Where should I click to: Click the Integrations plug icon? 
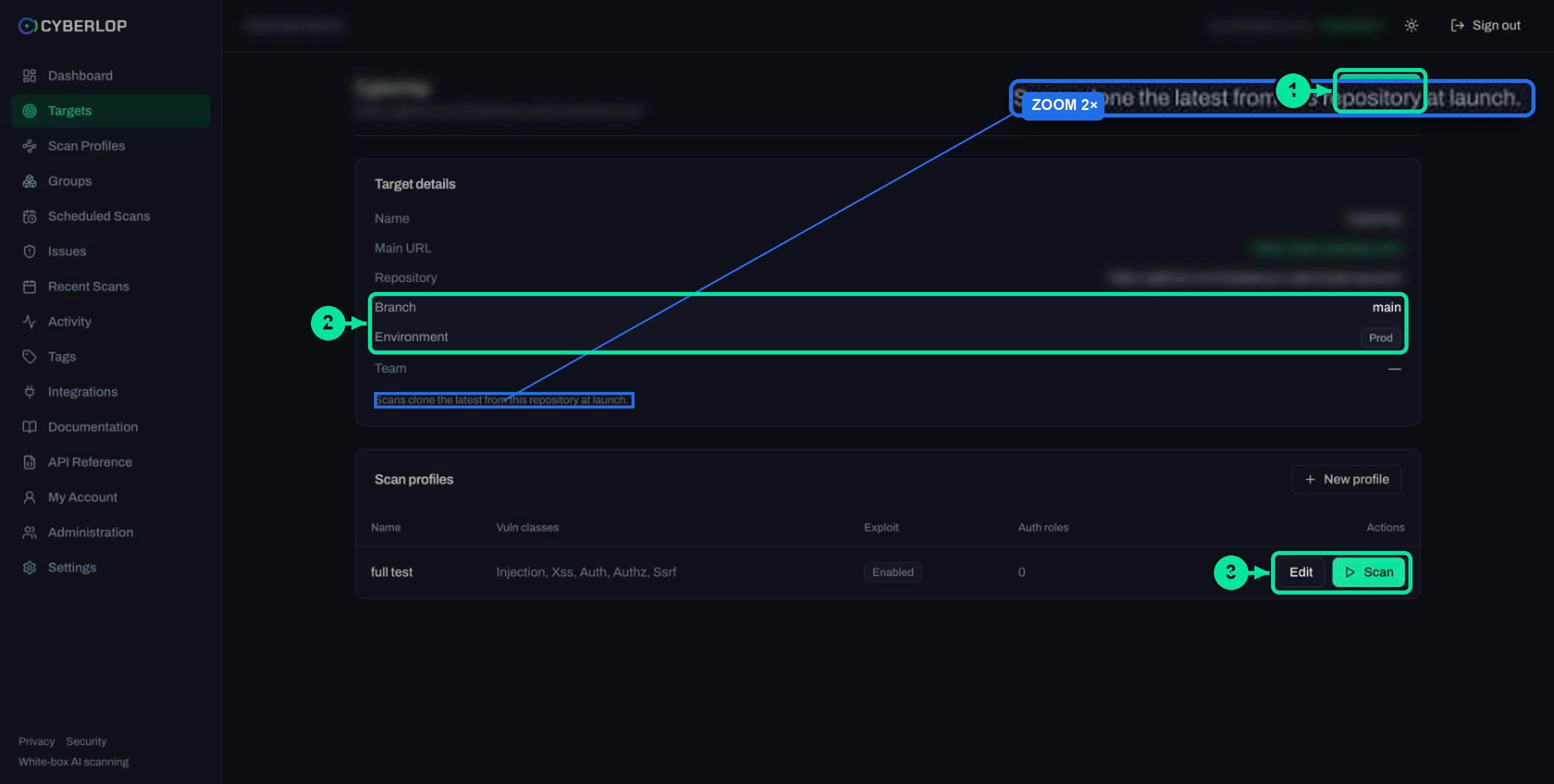click(x=29, y=391)
